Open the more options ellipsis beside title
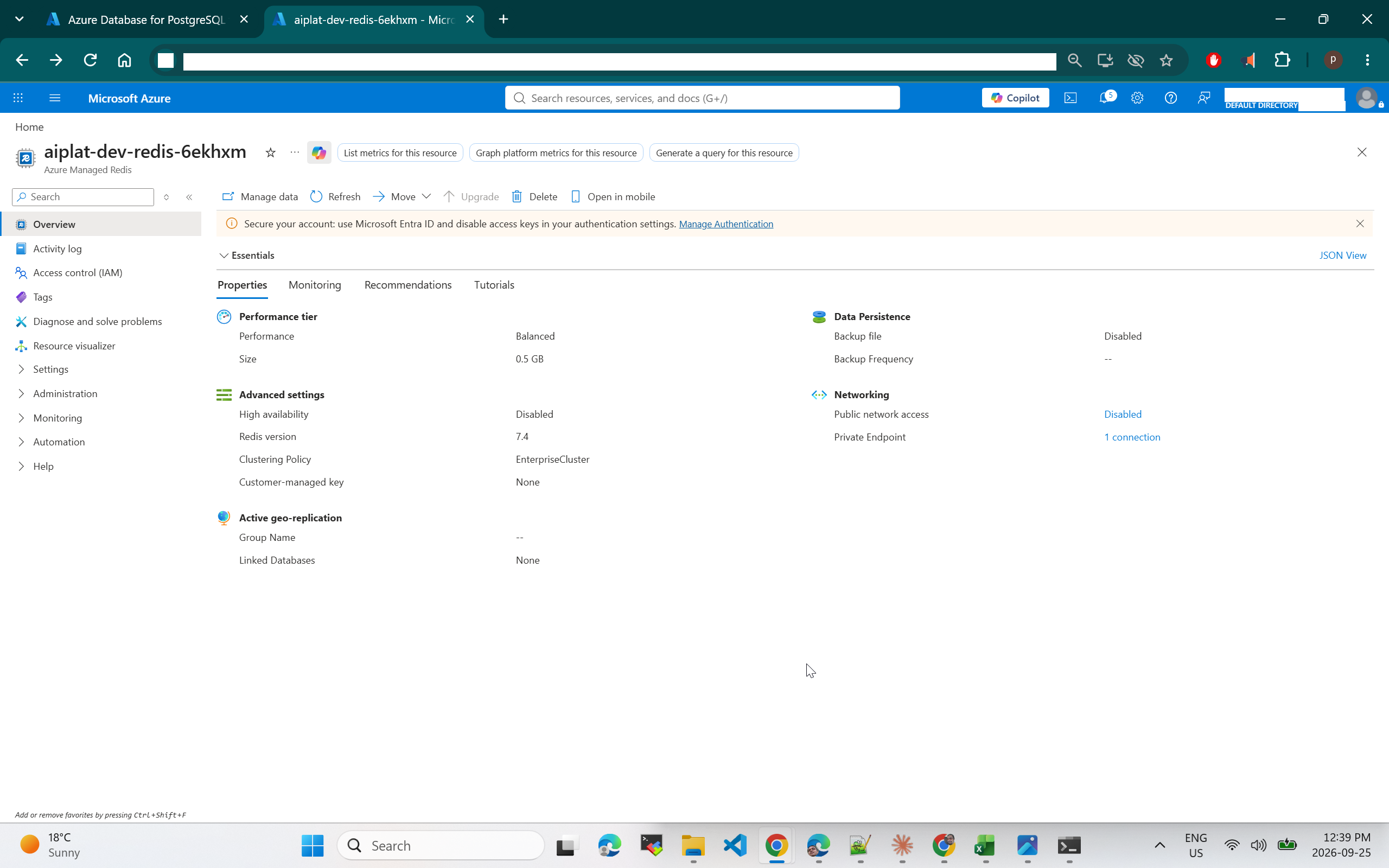The width and height of the screenshot is (1389, 868). 295,152
